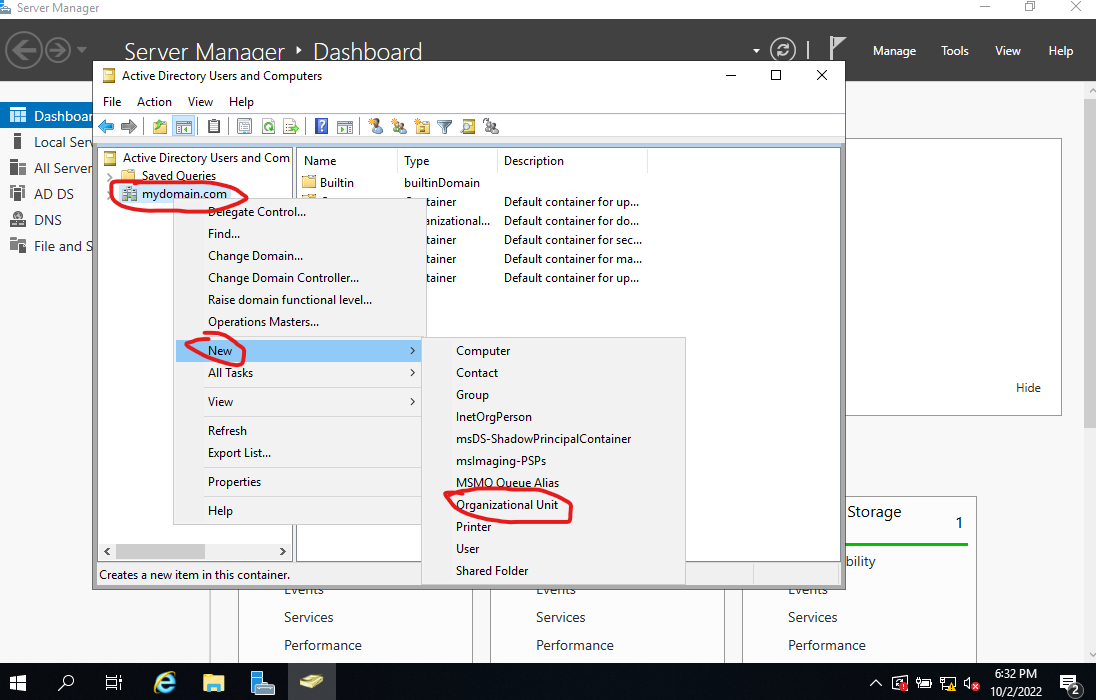The width and height of the screenshot is (1096, 700).
Task: Open Tools menu in Server Manager
Action: (x=954, y=51)
